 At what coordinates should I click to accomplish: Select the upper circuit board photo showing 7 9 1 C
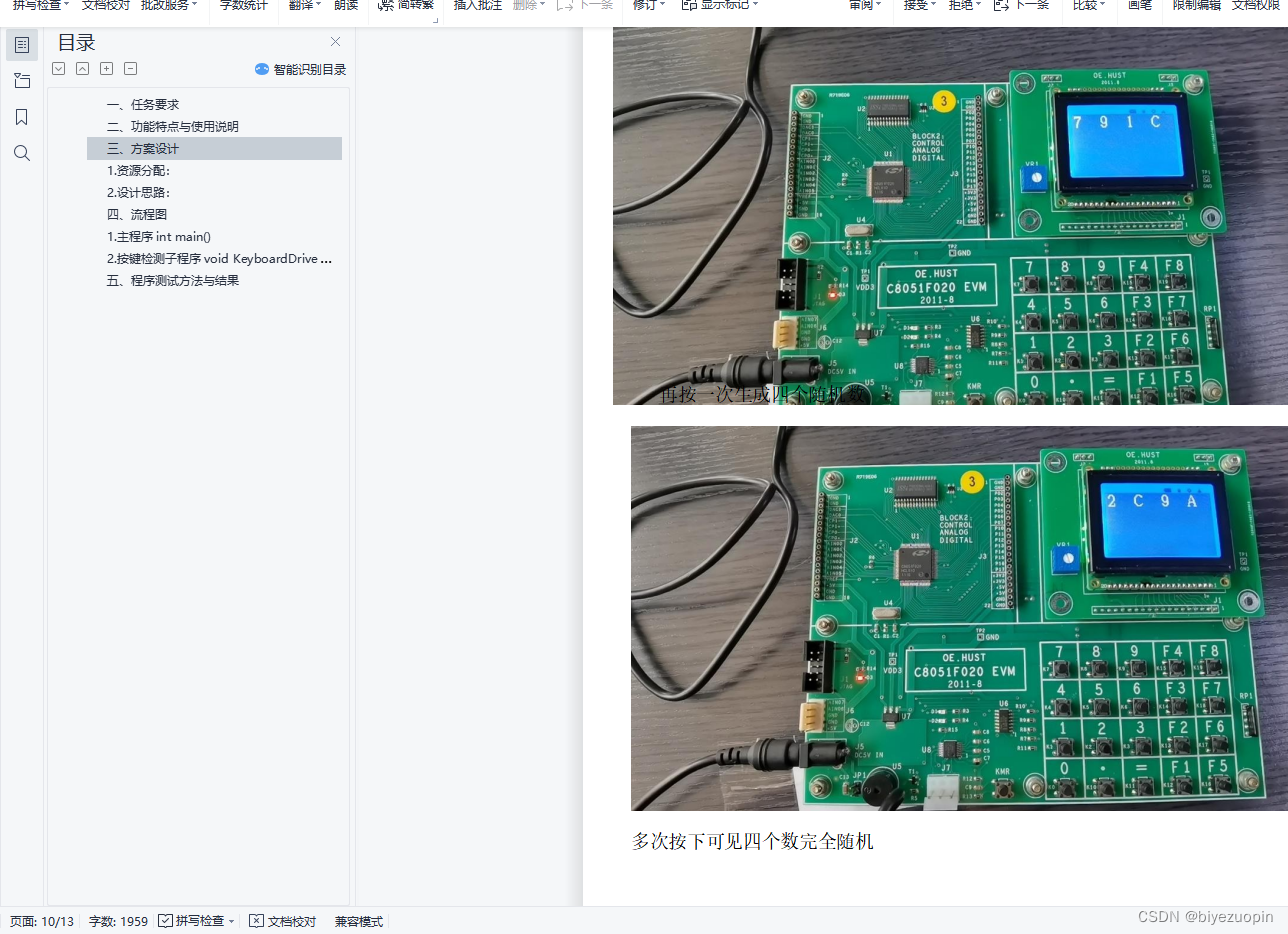coord(950,216)
